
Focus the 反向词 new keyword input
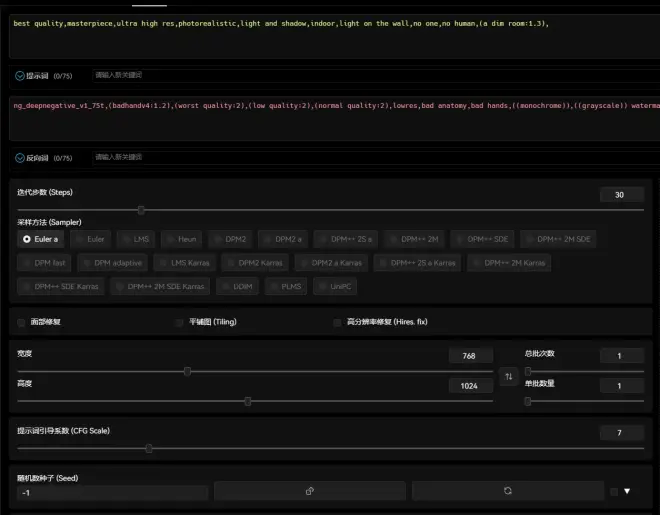(376, 157)
